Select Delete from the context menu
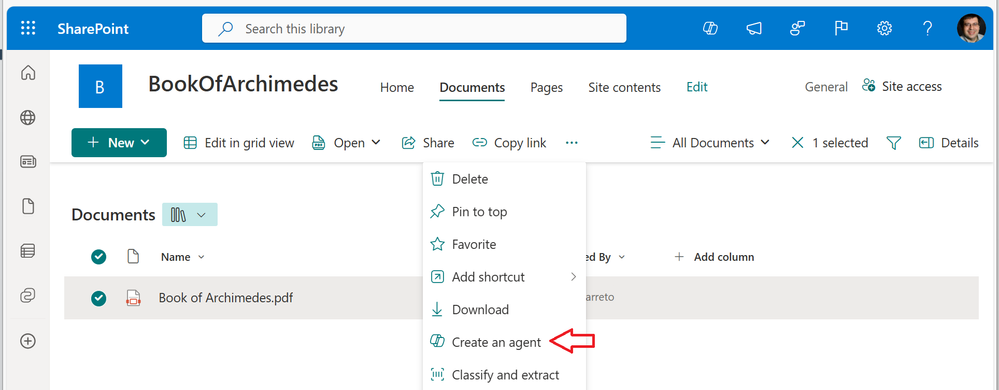Viewport: 999px width, 390px height. point(504,179)
